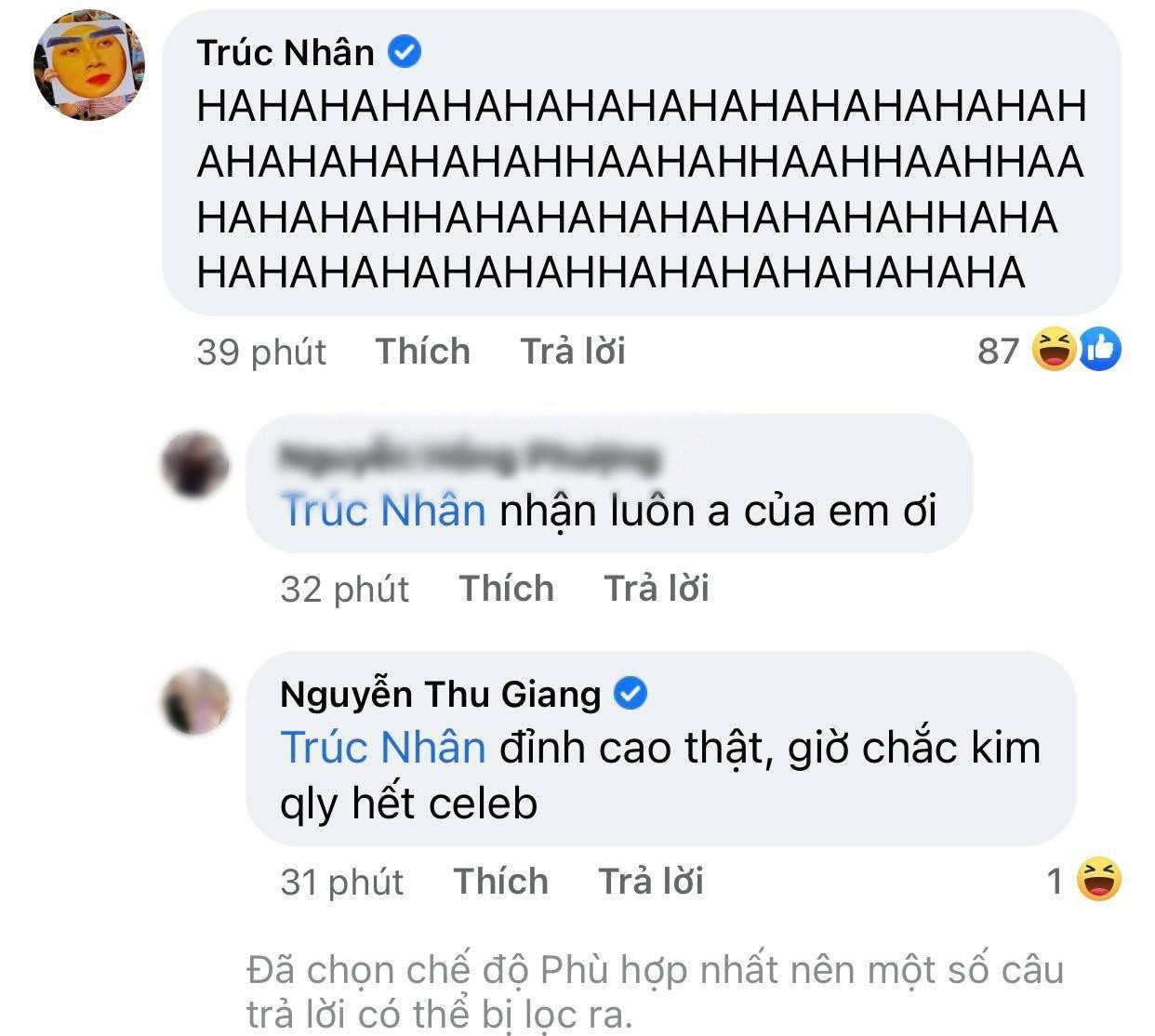Click the laughing haha reaction icon beside 87
1155x1036 pixels.
[1054, 350]
